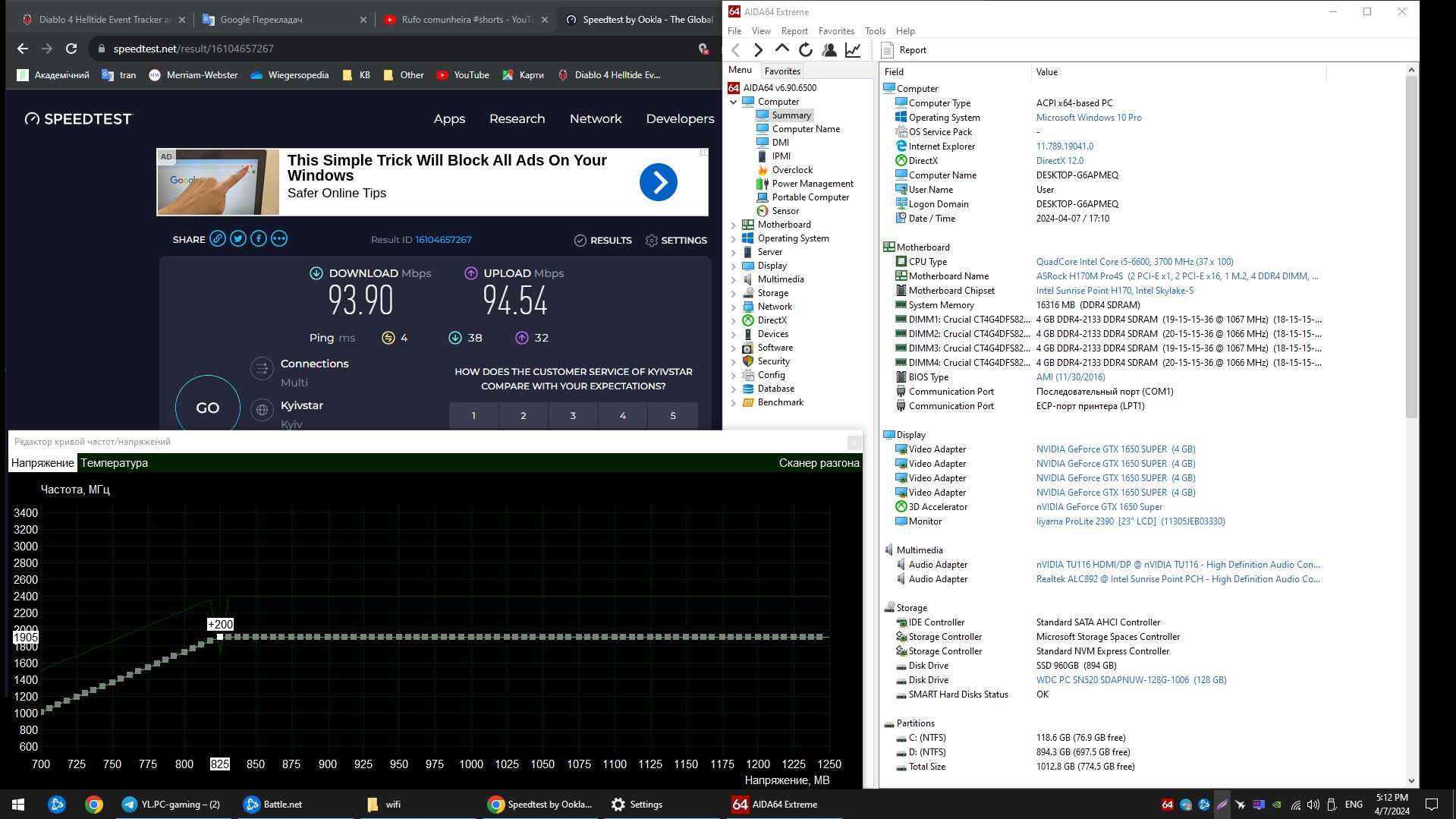Click the GO button on Speedtest
The image size is (1456, 819).
click(208, 408)
